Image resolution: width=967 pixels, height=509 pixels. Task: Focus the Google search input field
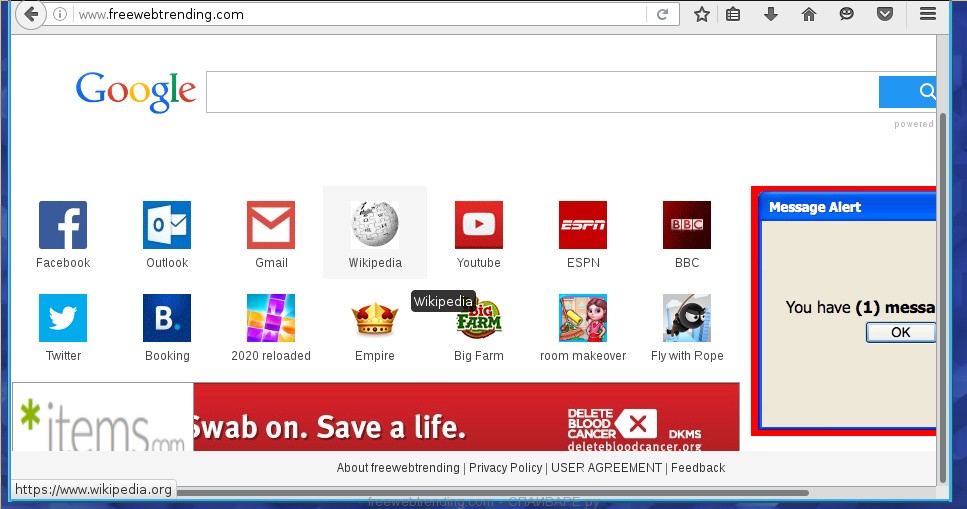542,92
